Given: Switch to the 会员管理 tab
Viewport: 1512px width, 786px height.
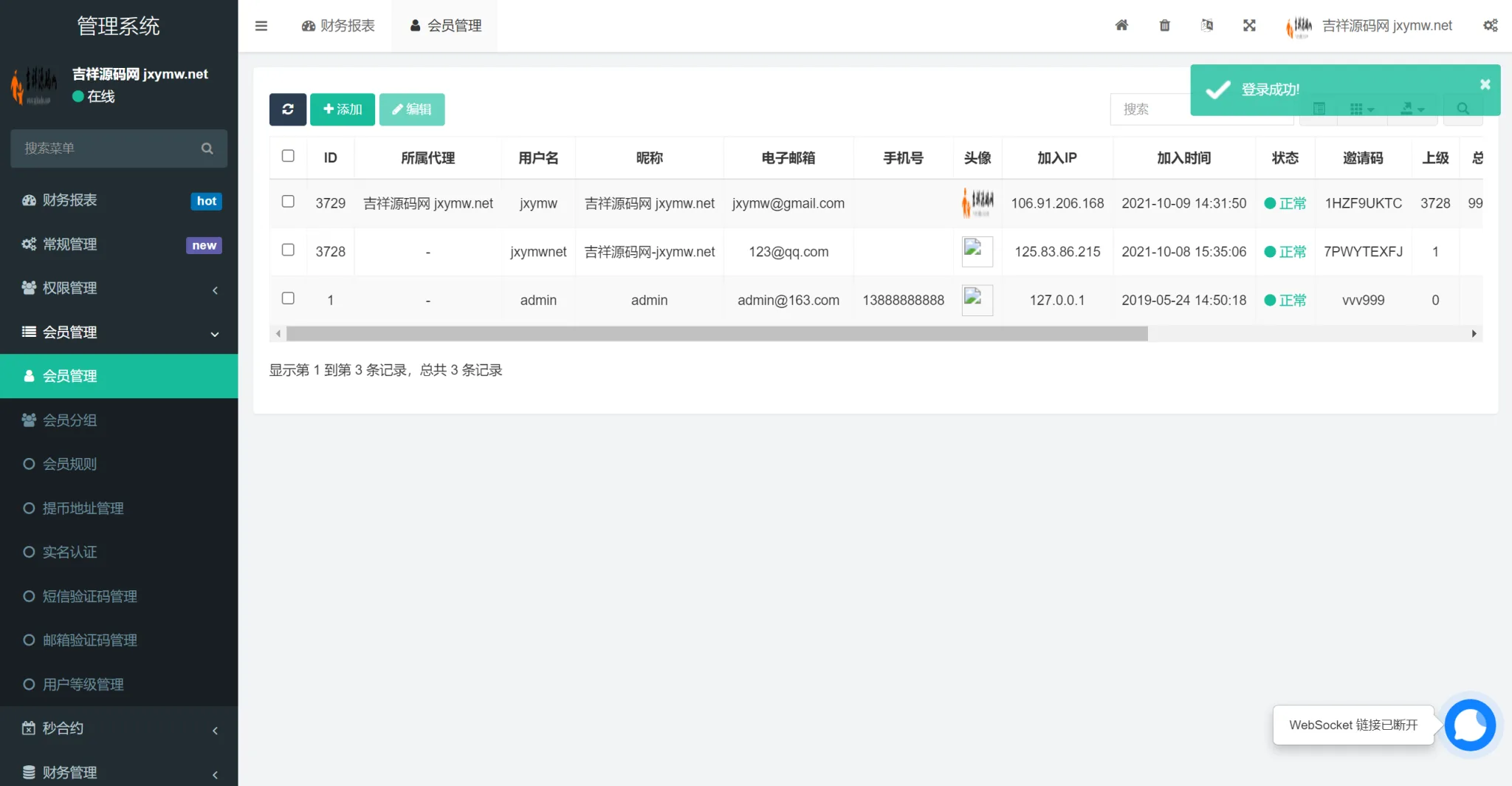Looking at the screenshot, I should point(445,26).
